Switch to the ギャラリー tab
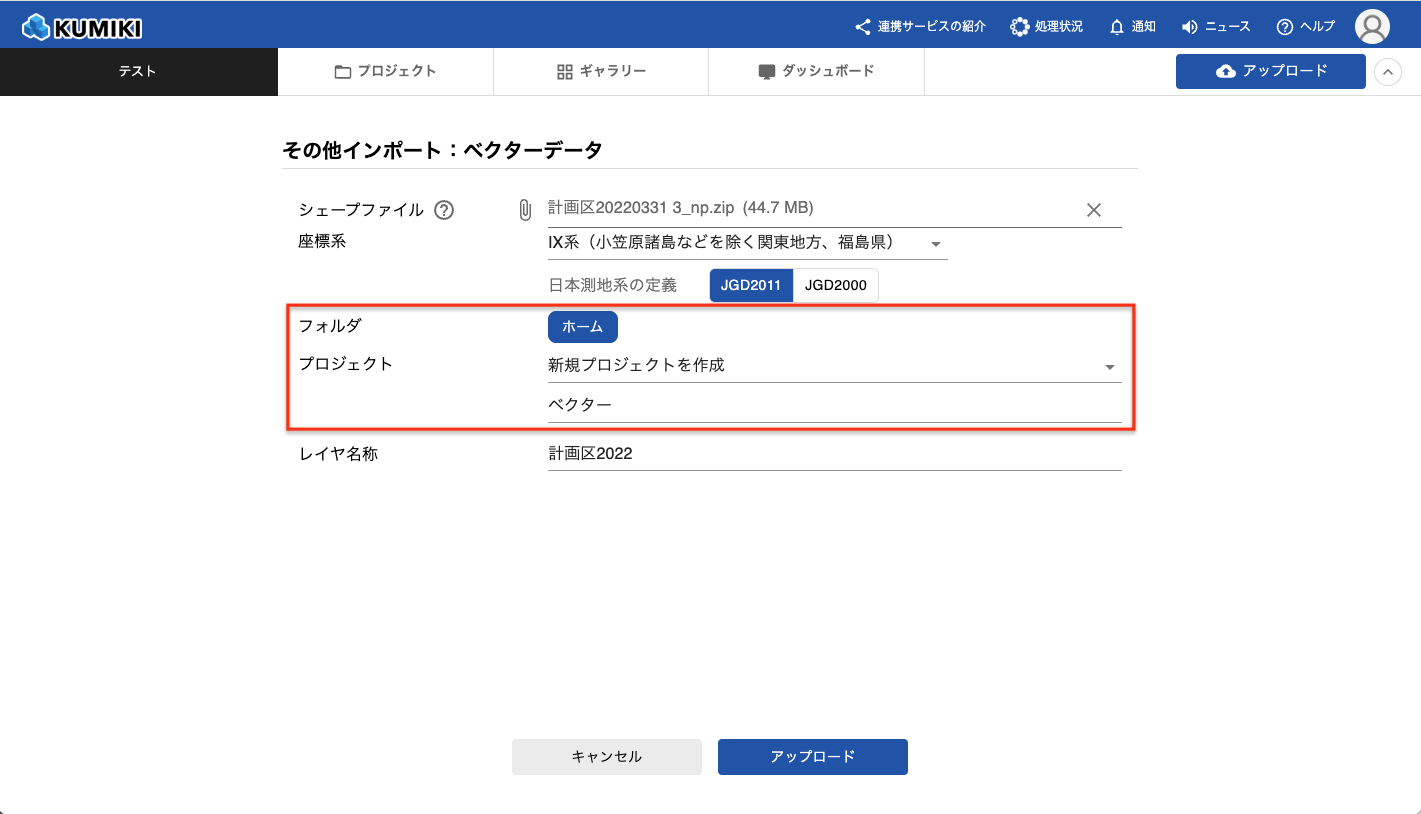Viewport: 1421px width, 814px height. coord(601,72)
